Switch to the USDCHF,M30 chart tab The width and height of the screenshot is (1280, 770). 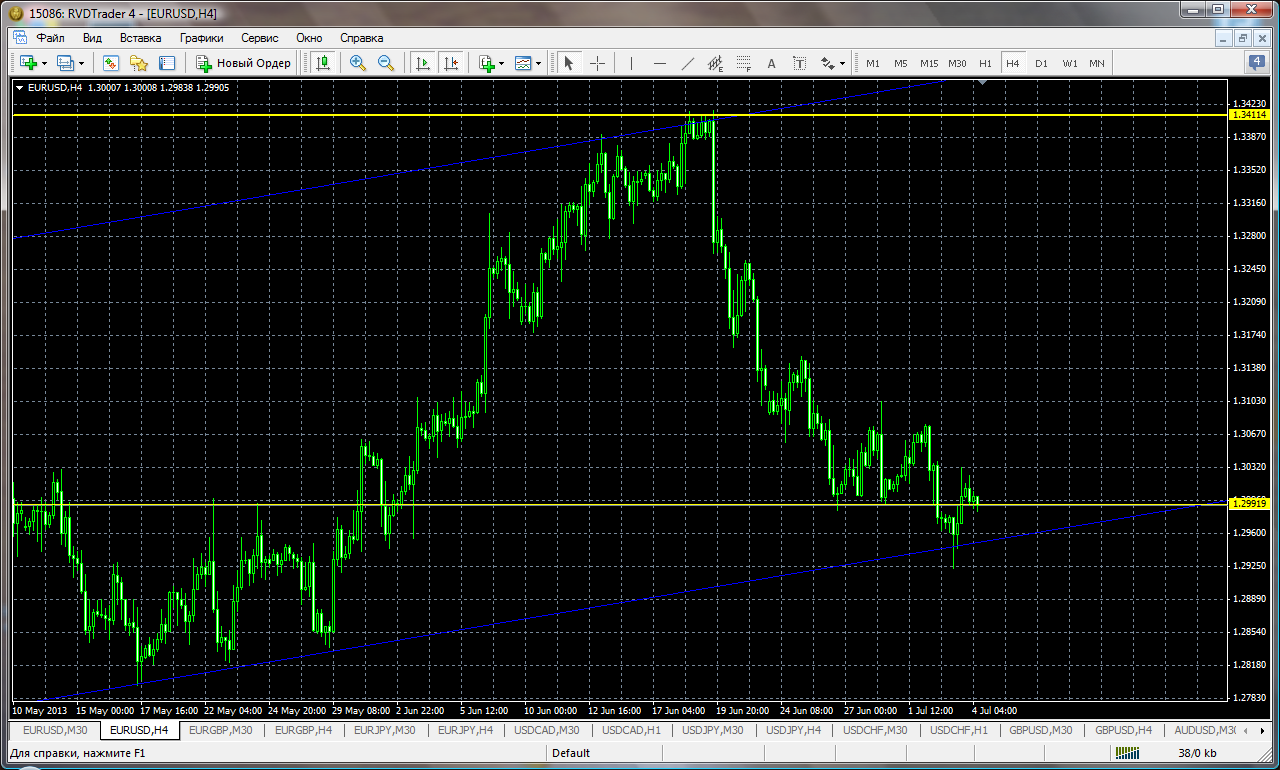pos(875,730)
